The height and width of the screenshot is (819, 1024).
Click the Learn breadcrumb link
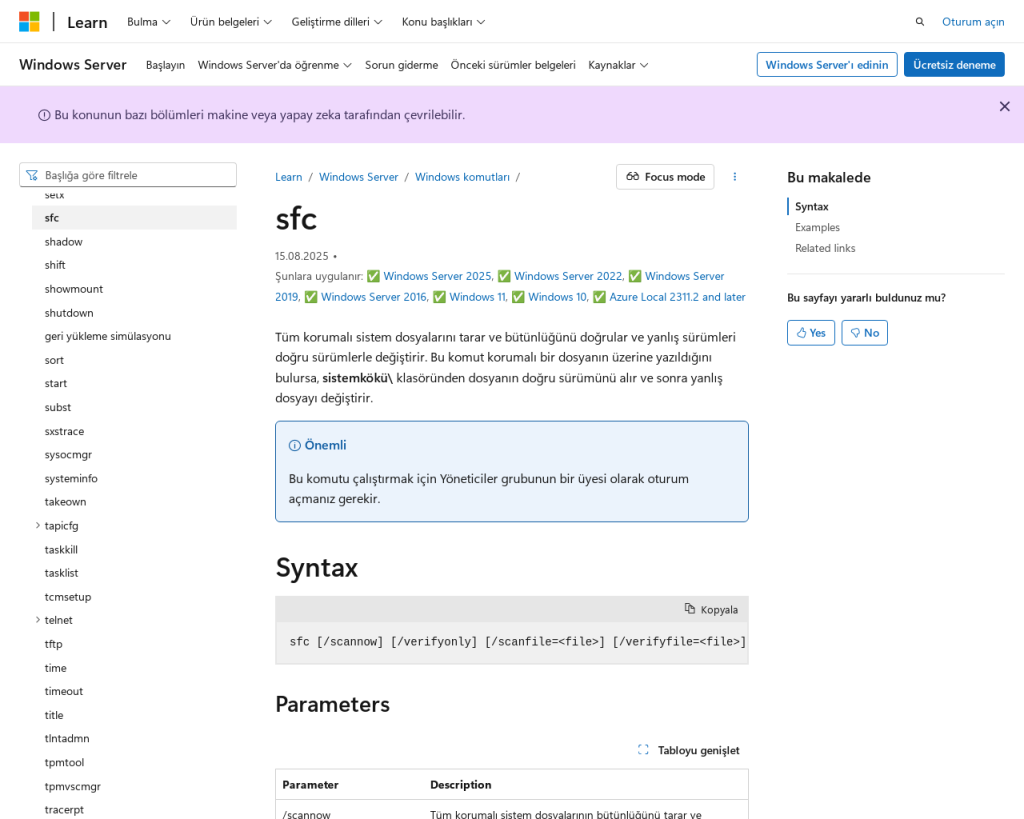tap(289, 177)
